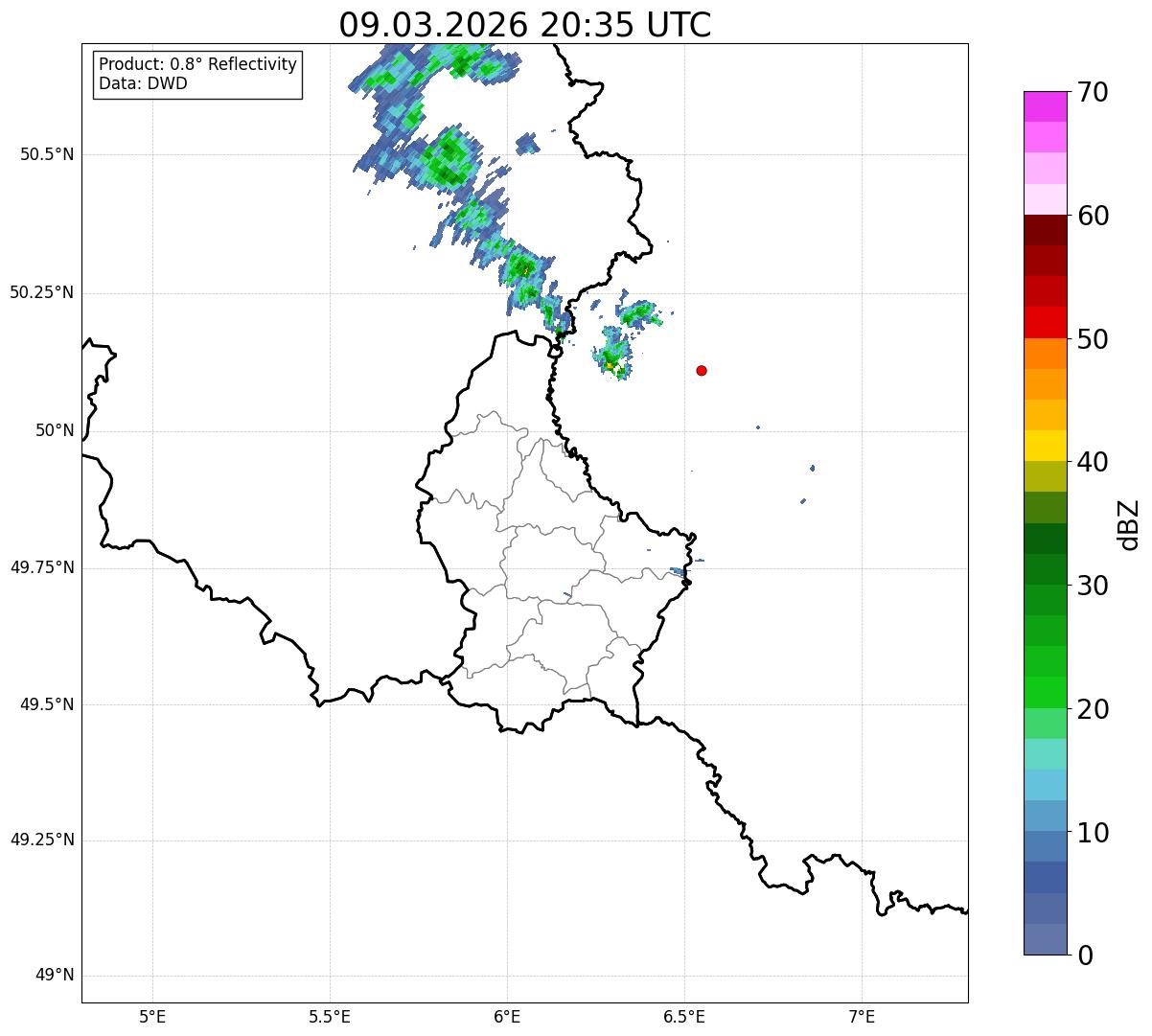Click the Product: 0.8° Reflectivity label
Image resolution: width=1152 pixels, height=1036 pixels.
pos(198,64)
